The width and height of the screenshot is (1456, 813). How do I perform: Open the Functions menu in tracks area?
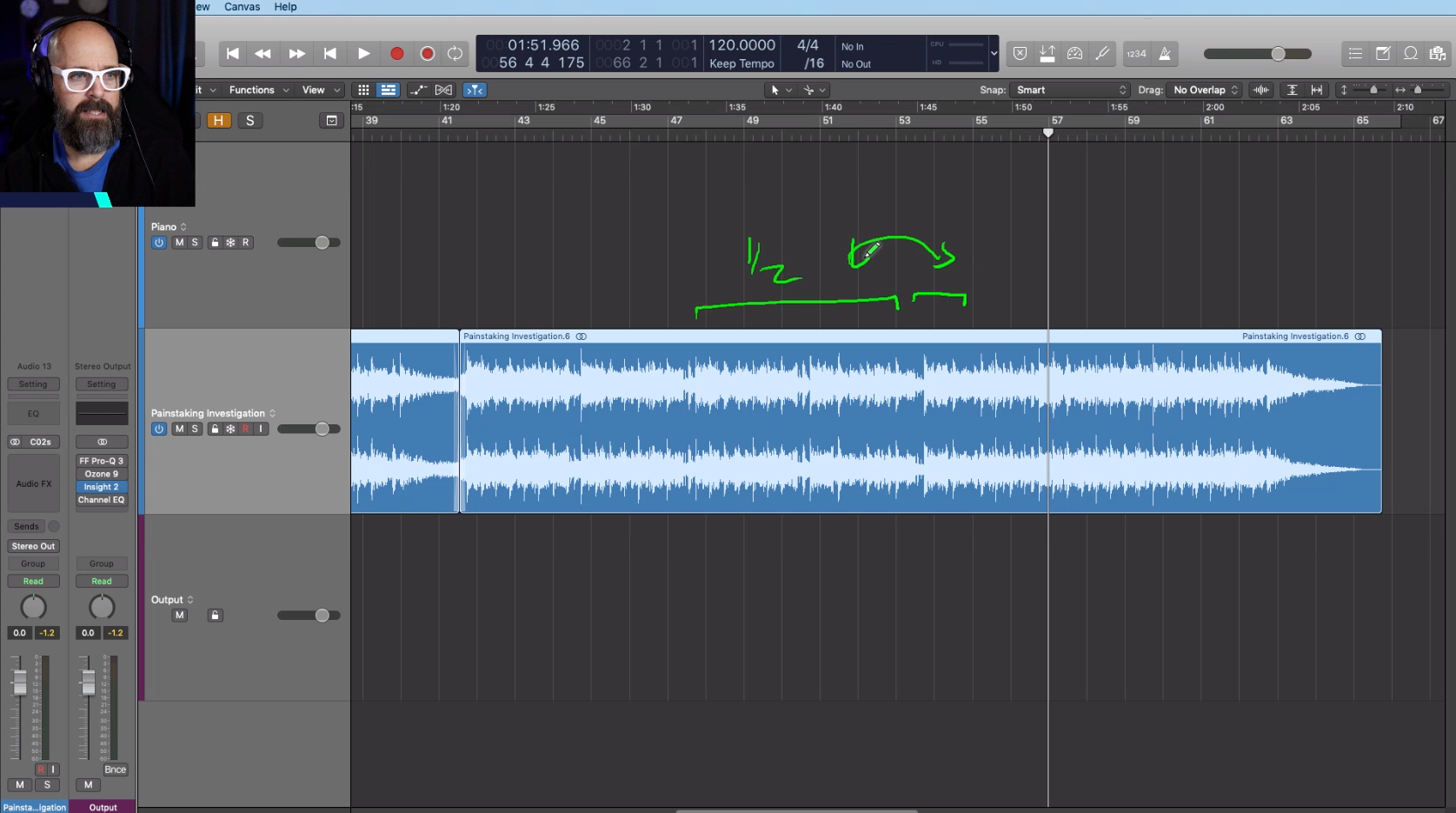[x=259, y=90]
